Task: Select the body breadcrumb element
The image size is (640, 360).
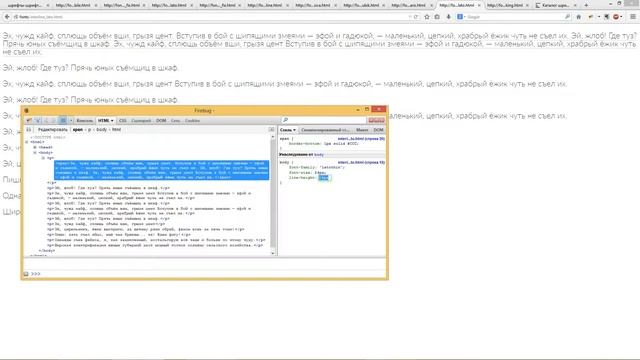Action: point(101,130)
